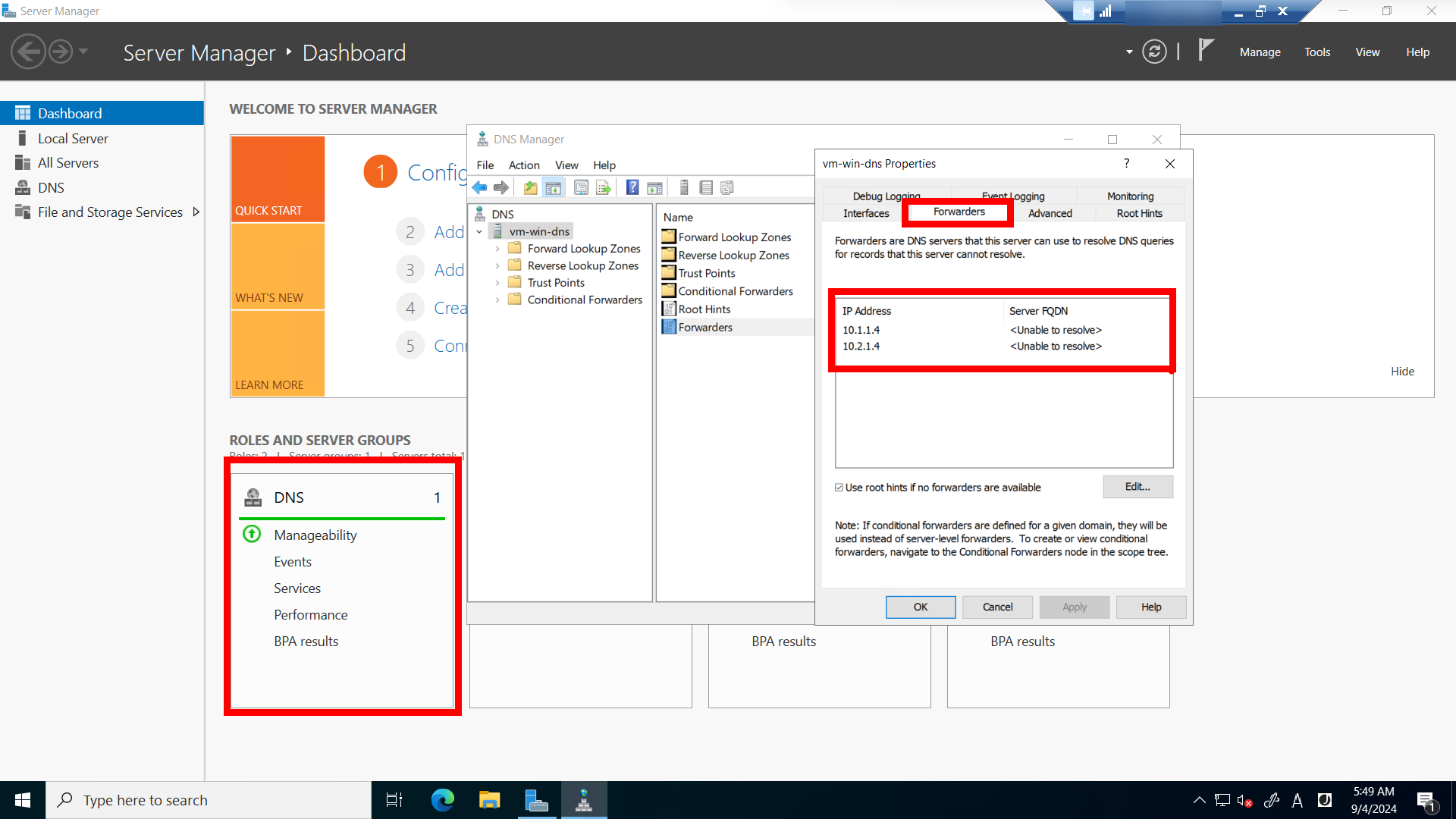Open Manageability in the DNS role tile
Screen dimensions: 1456x819
(315, 535)
